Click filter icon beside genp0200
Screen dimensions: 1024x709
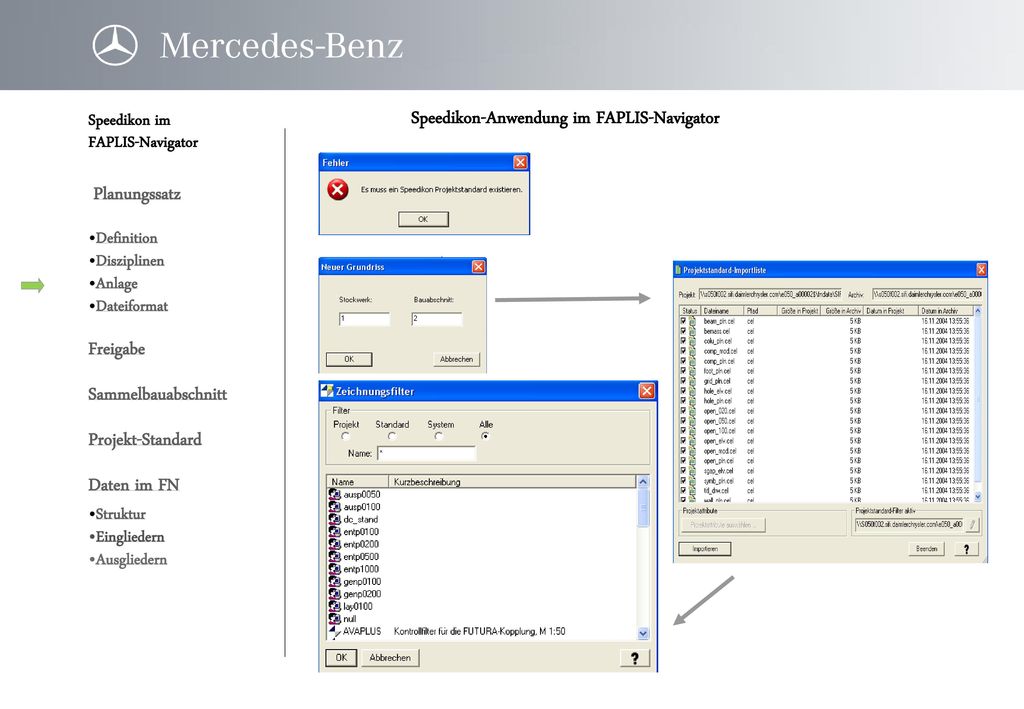(334, 593)
